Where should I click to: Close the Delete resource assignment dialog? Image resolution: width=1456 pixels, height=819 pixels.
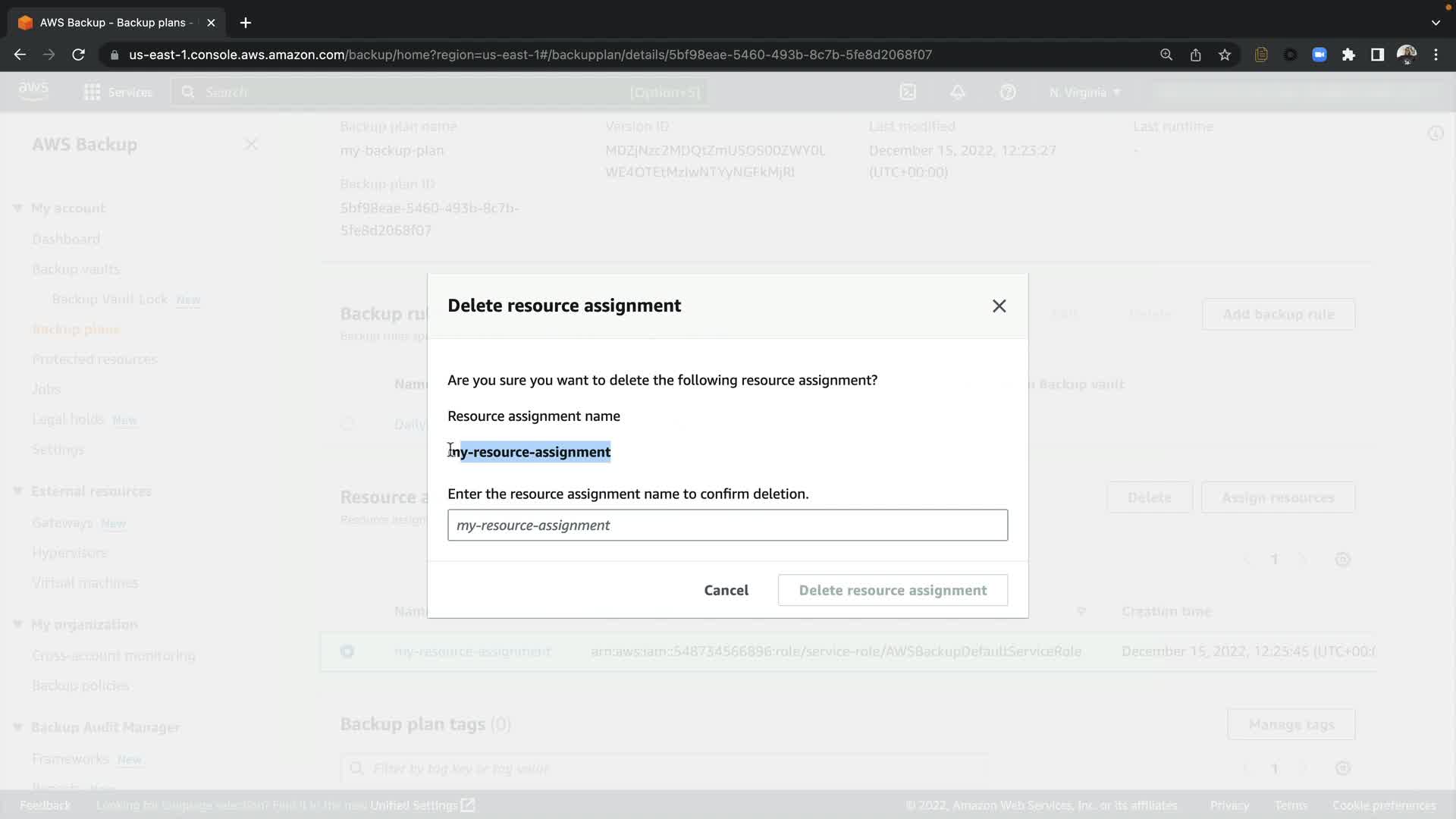999,306
